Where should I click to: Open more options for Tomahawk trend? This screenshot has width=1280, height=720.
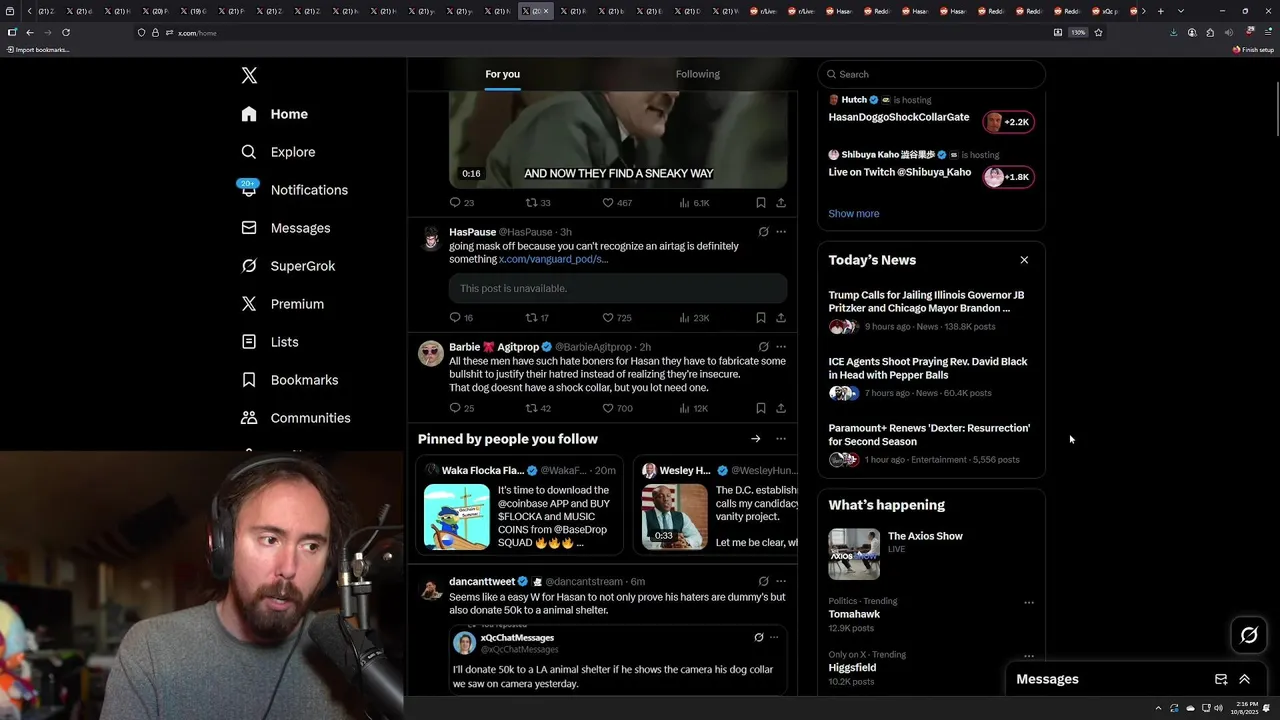click(x=1029, y=603)
